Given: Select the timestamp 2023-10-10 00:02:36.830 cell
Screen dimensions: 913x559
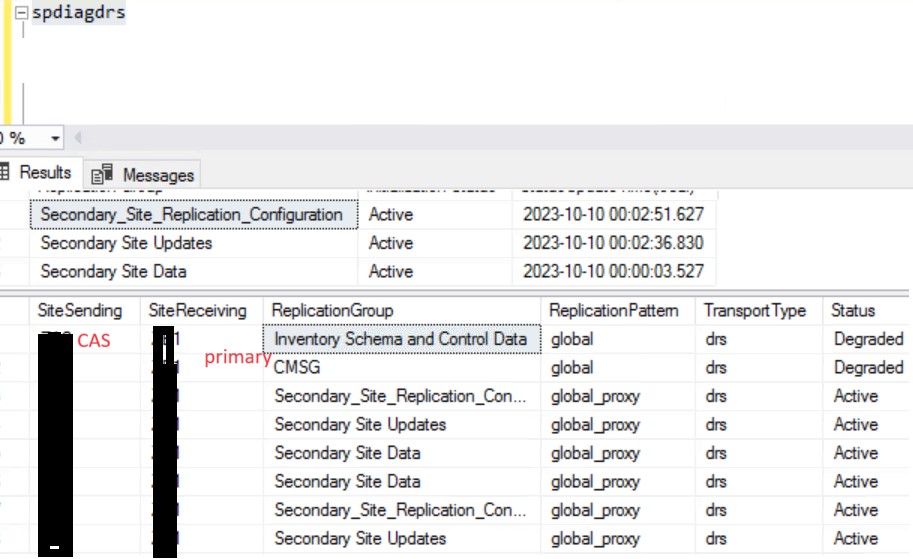Looking at the screenshot, I should (614, 243).
